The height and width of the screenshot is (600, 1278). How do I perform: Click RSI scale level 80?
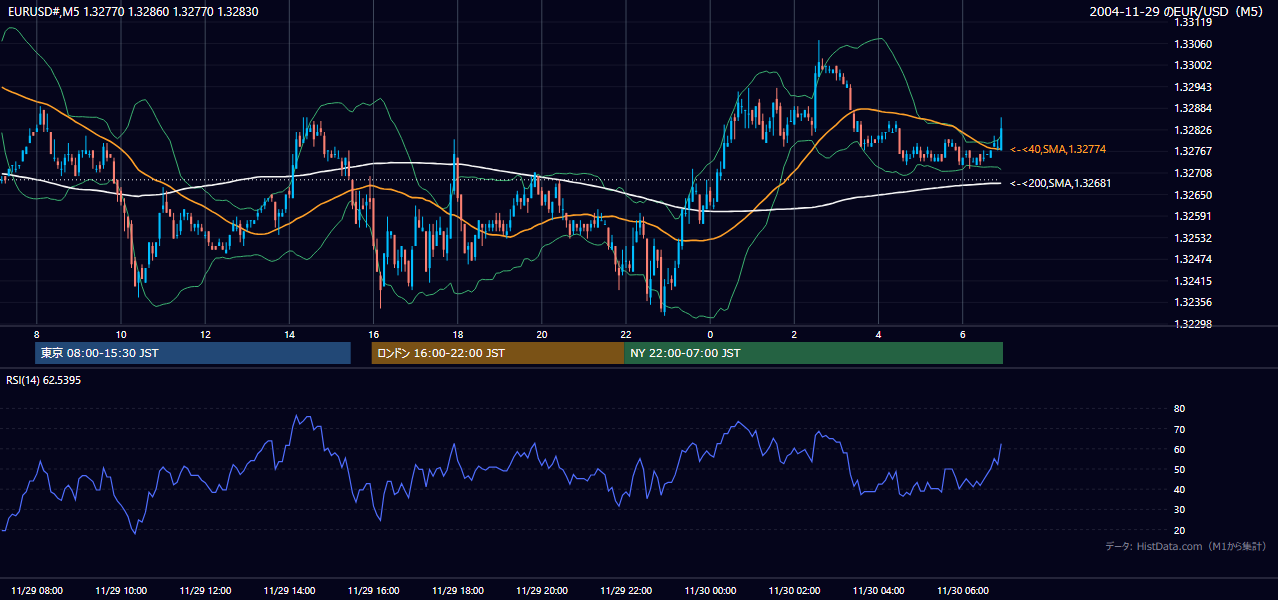pos(1179,409)
